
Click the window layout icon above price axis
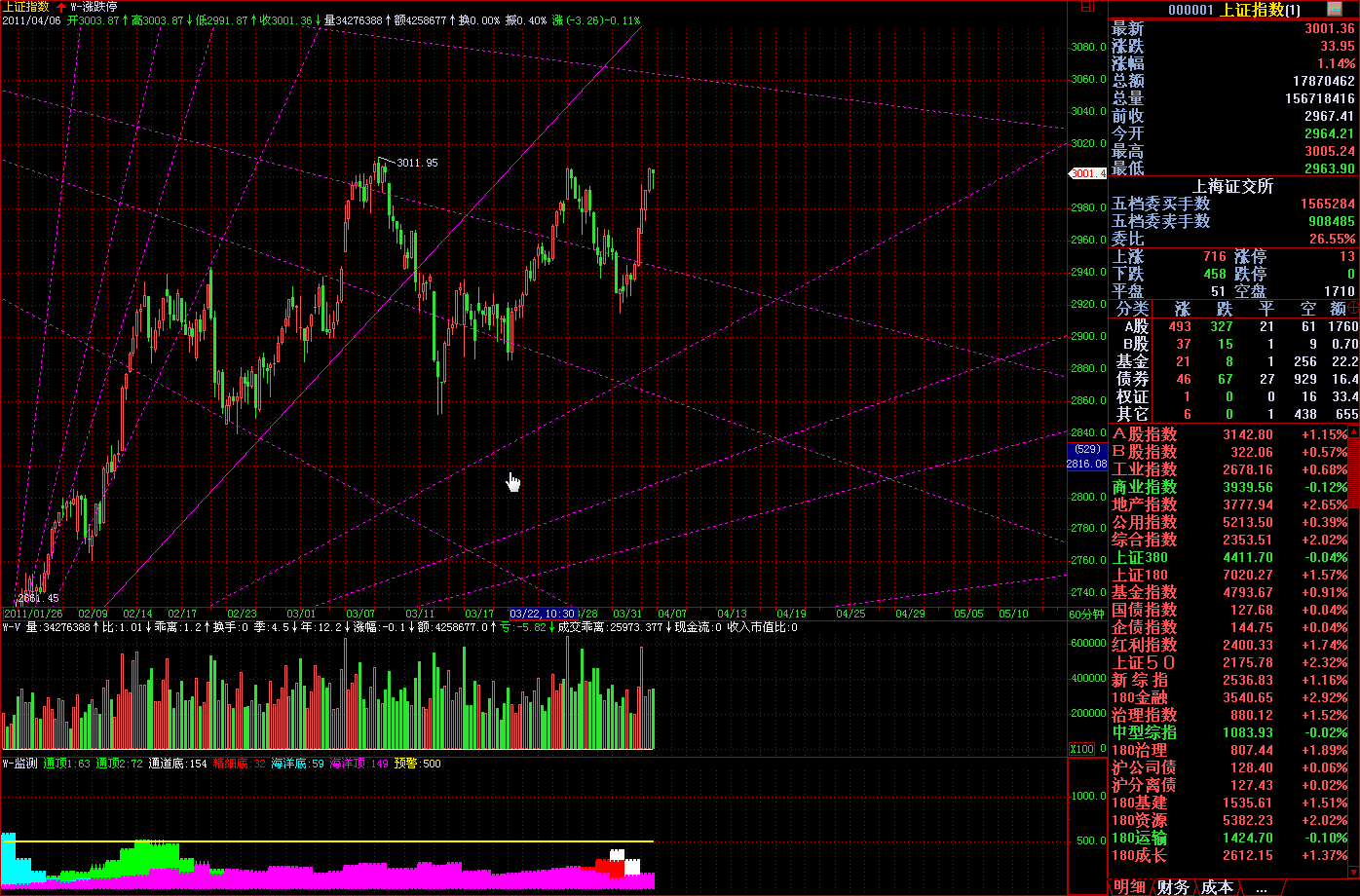1087,7
